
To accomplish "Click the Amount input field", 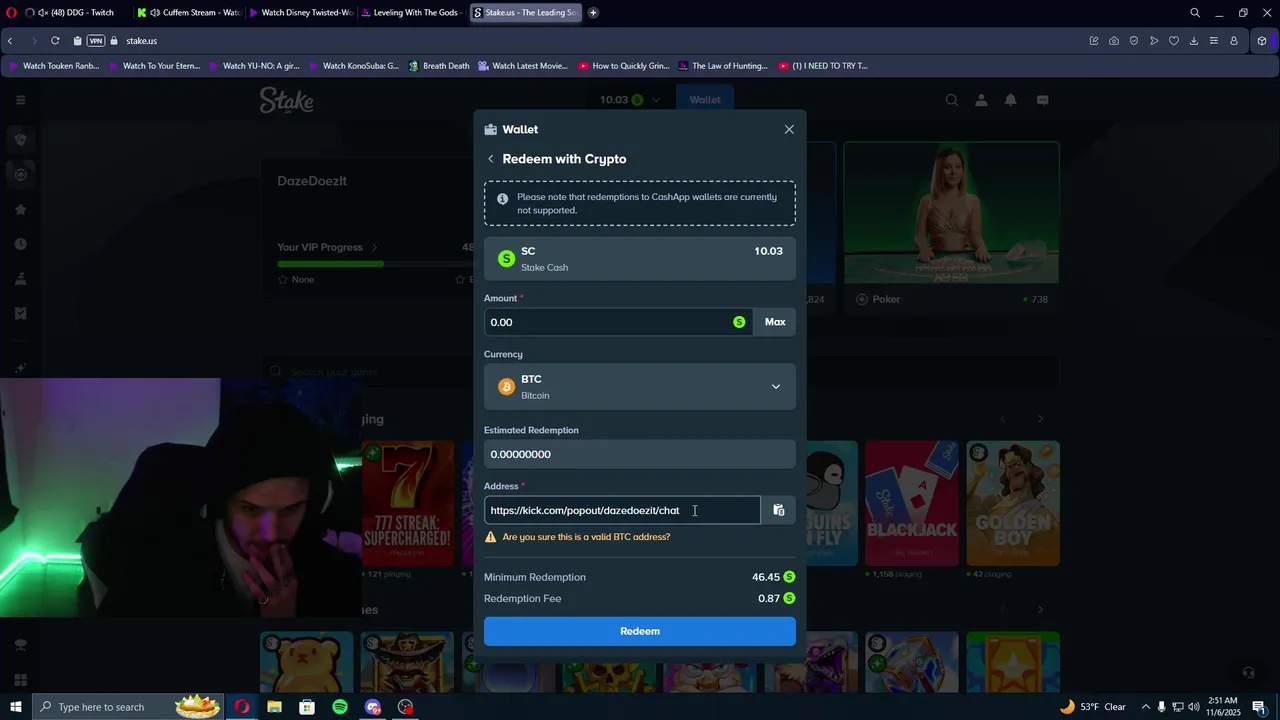I will [x=618, y=322].
